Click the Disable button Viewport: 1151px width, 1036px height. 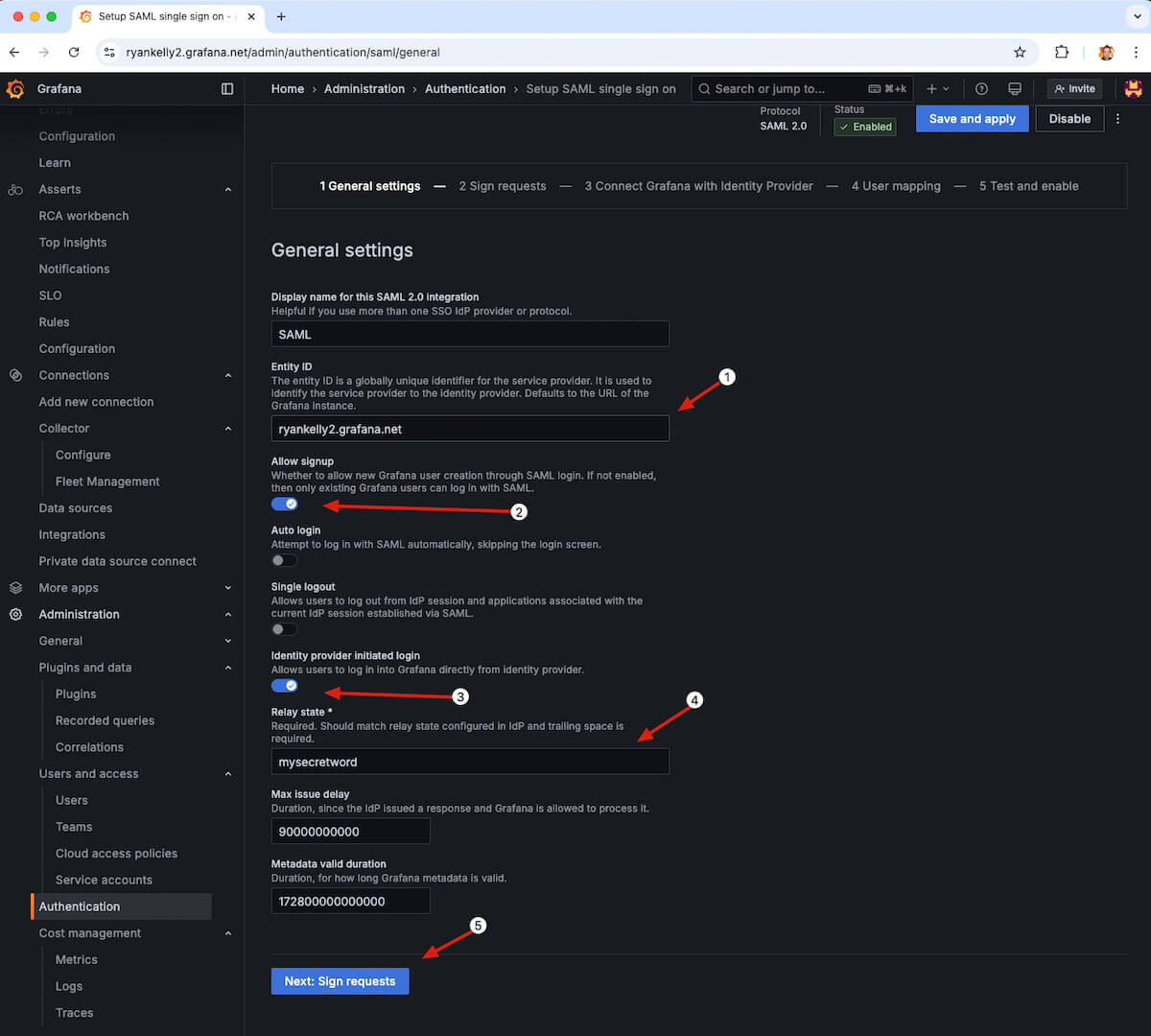[x=1069, y=119]
